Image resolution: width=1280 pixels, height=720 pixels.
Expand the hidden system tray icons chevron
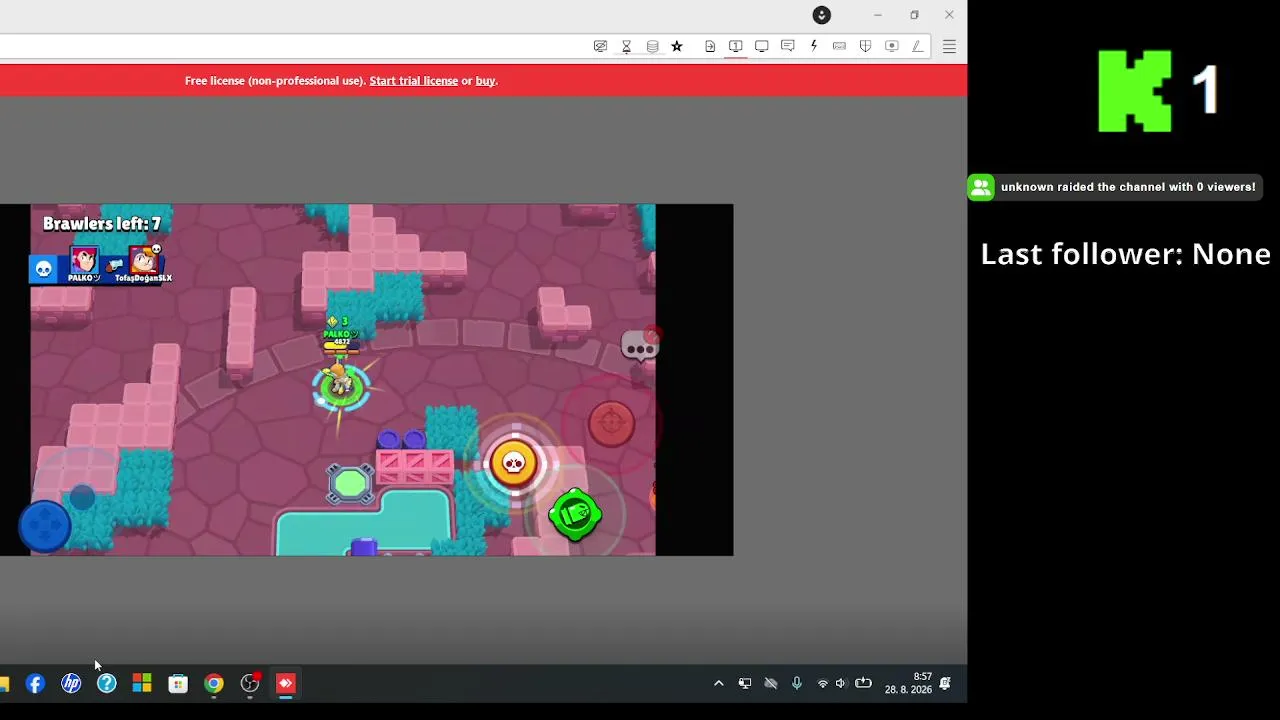tap(718, 684)
